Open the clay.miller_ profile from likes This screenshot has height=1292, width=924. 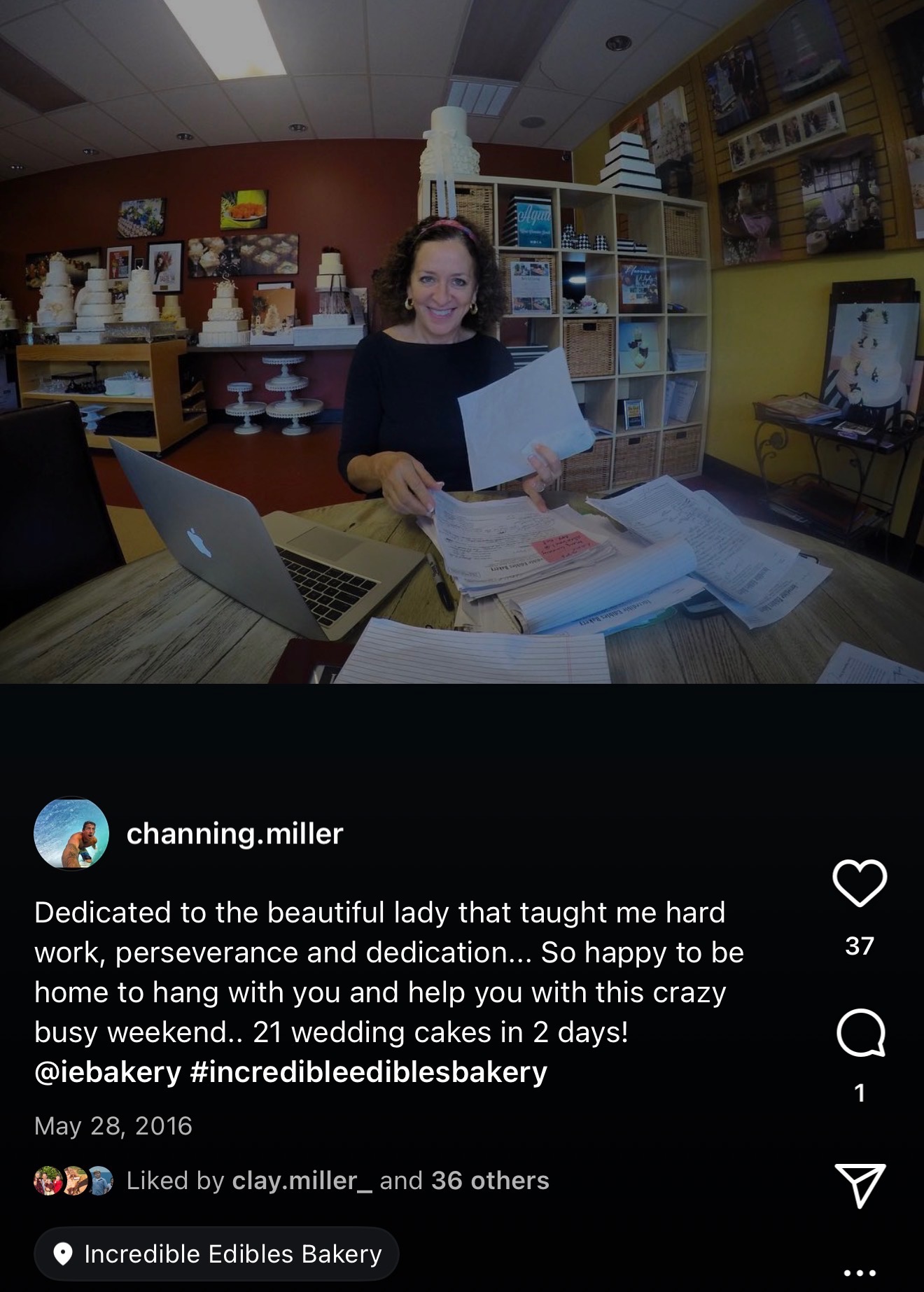tap(302, 1181)
